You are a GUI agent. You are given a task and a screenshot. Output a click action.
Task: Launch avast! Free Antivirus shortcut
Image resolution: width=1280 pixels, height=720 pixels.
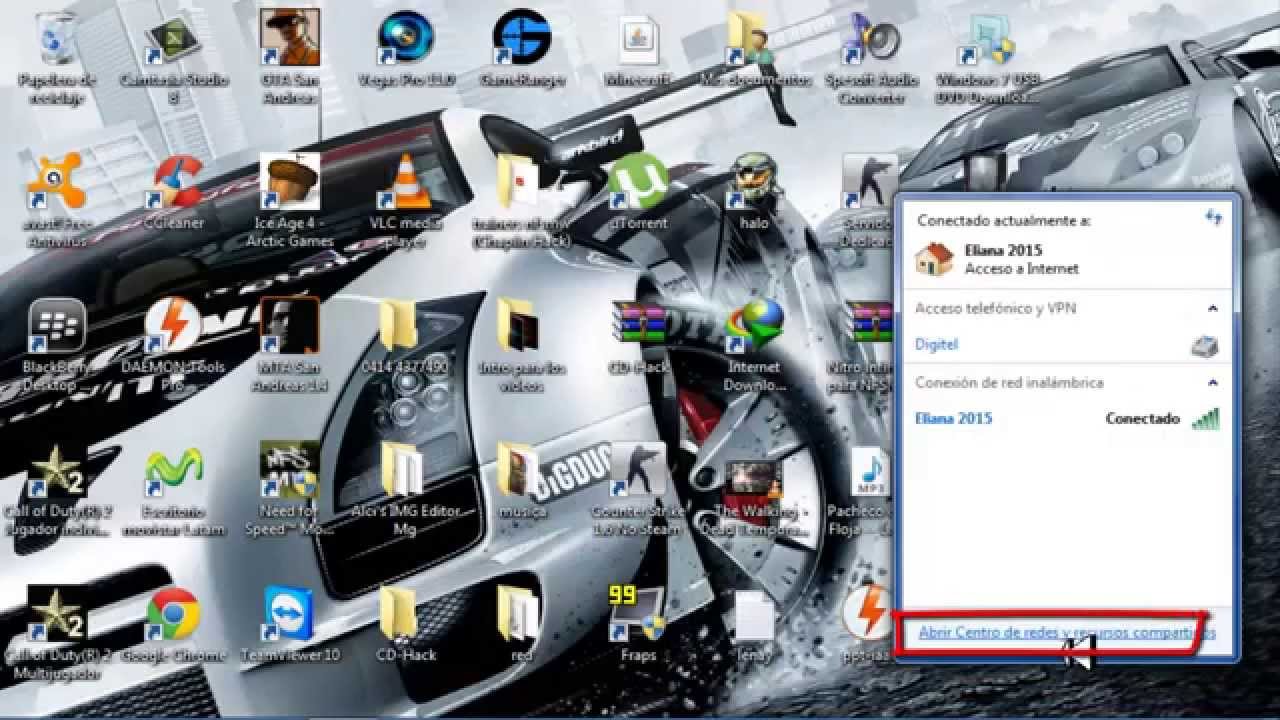56,200
